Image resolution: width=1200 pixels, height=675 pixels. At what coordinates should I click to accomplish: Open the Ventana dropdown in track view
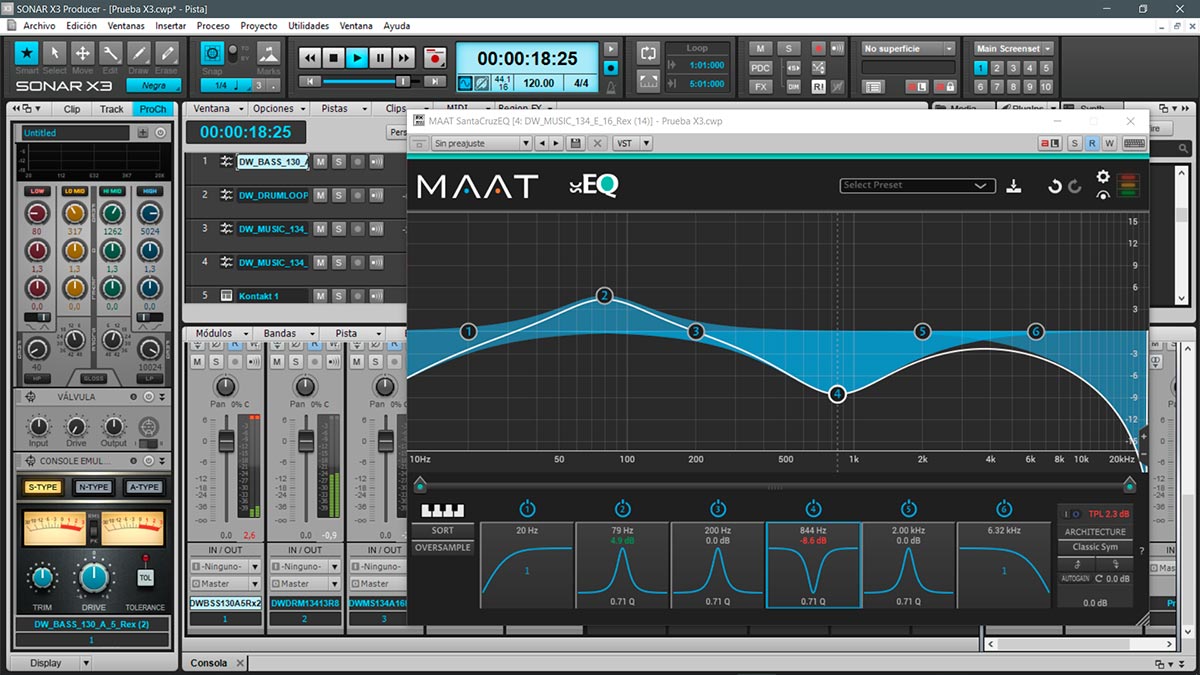click(217, 108)
